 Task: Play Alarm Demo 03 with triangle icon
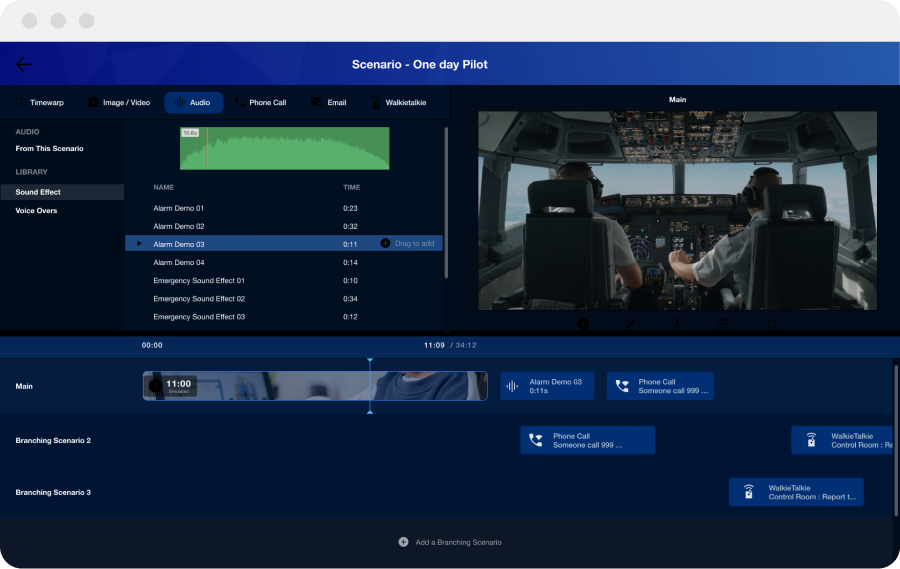click(139, 243)
